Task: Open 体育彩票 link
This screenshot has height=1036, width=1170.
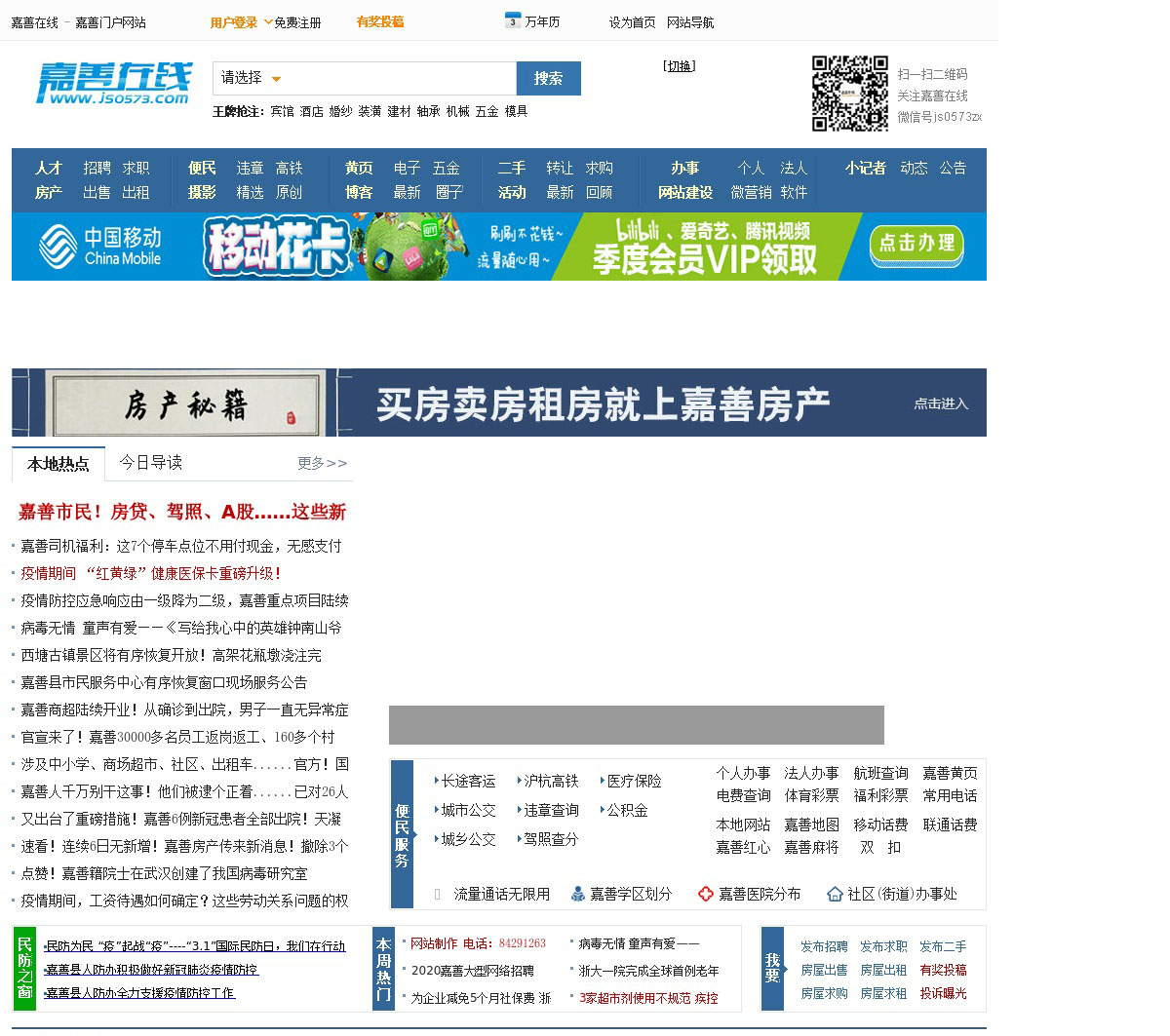Action: [x=811, y=795]
